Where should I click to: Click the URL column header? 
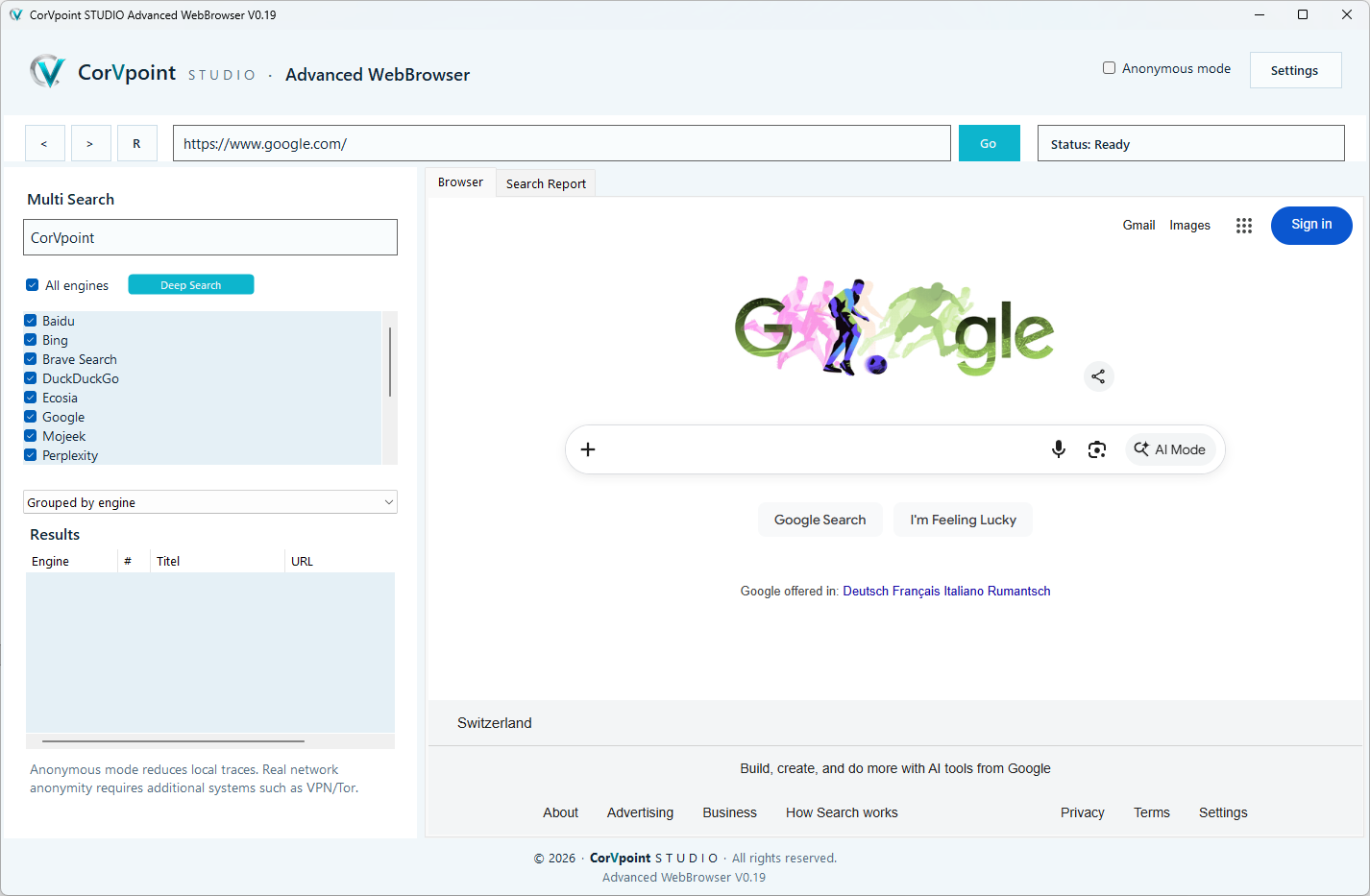coord(340,562)
